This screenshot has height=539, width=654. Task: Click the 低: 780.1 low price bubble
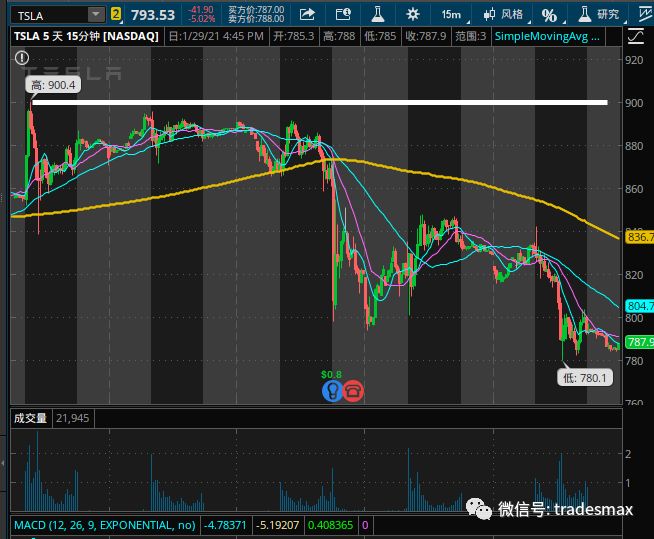(x=585, y=378)
